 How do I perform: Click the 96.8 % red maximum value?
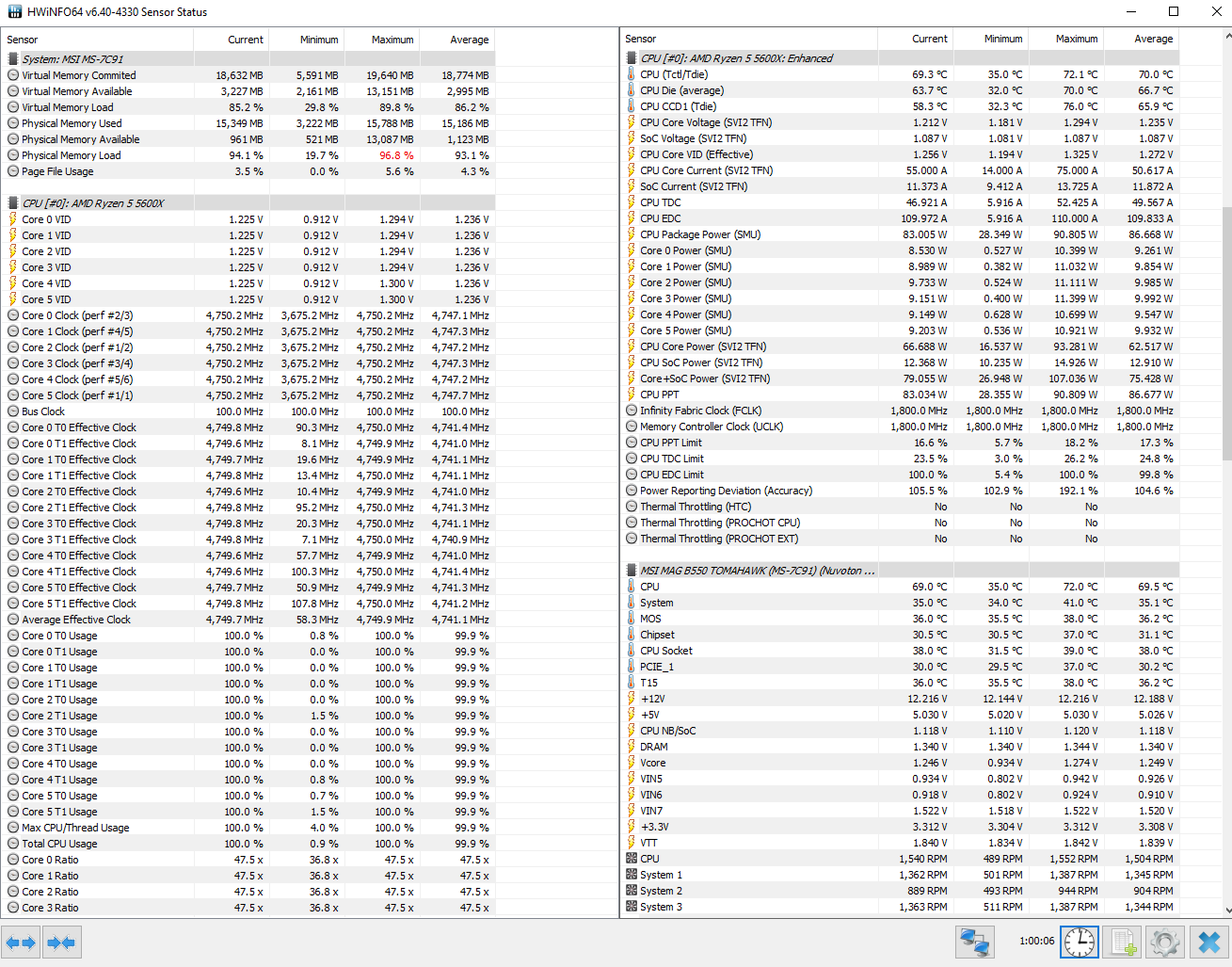pos(396,155)
